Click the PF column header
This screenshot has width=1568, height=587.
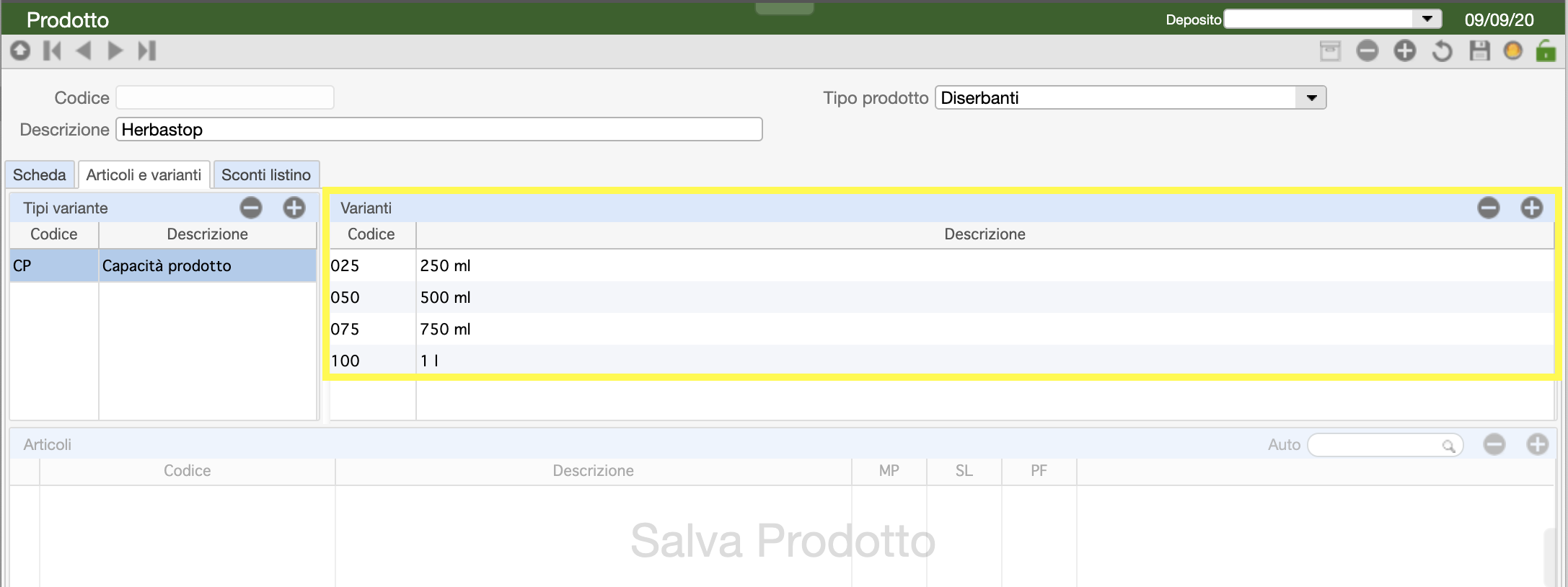[x=1039, y=471]
